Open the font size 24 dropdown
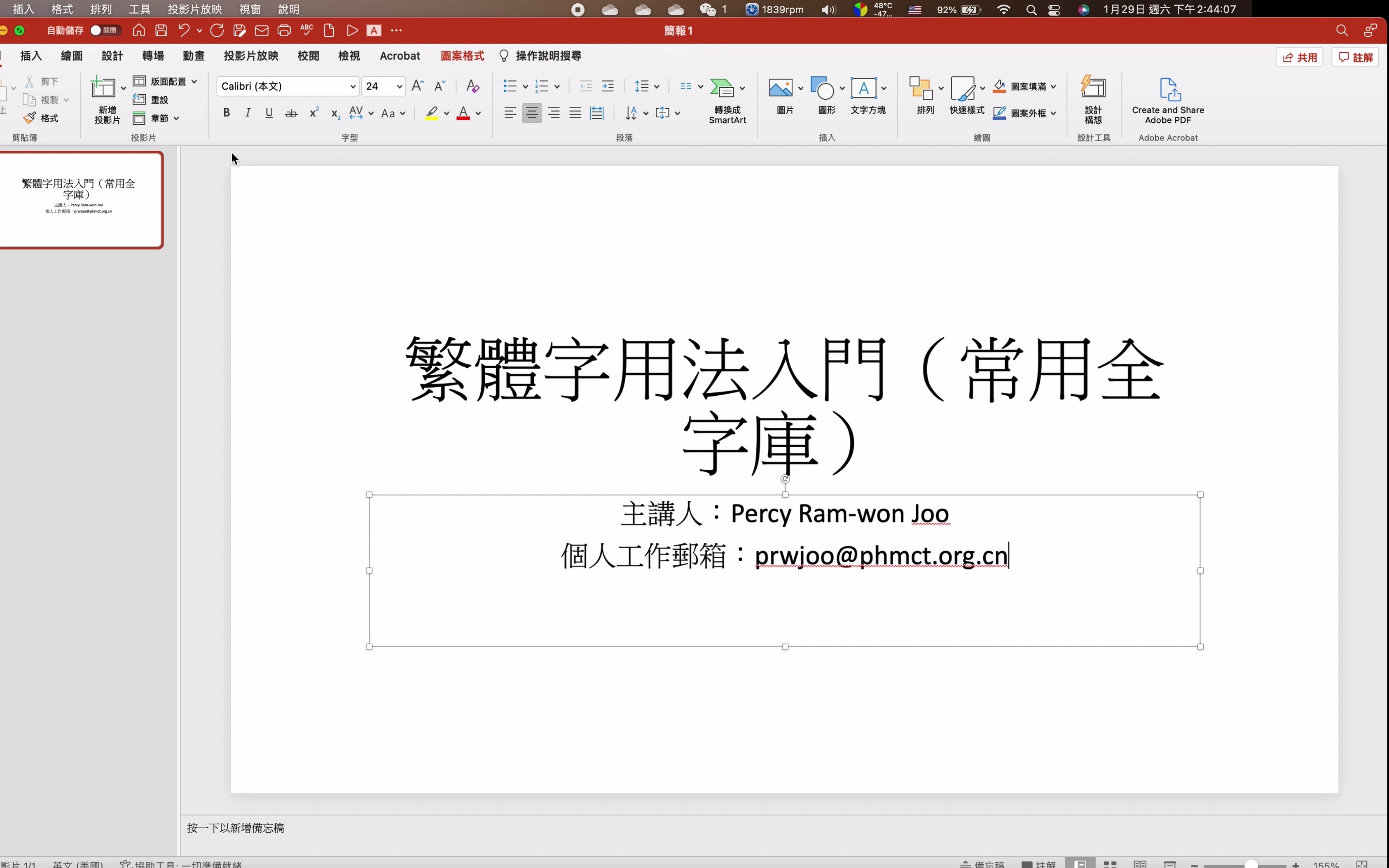This screenshot has width=1389, height=868. tap(399, 86)
